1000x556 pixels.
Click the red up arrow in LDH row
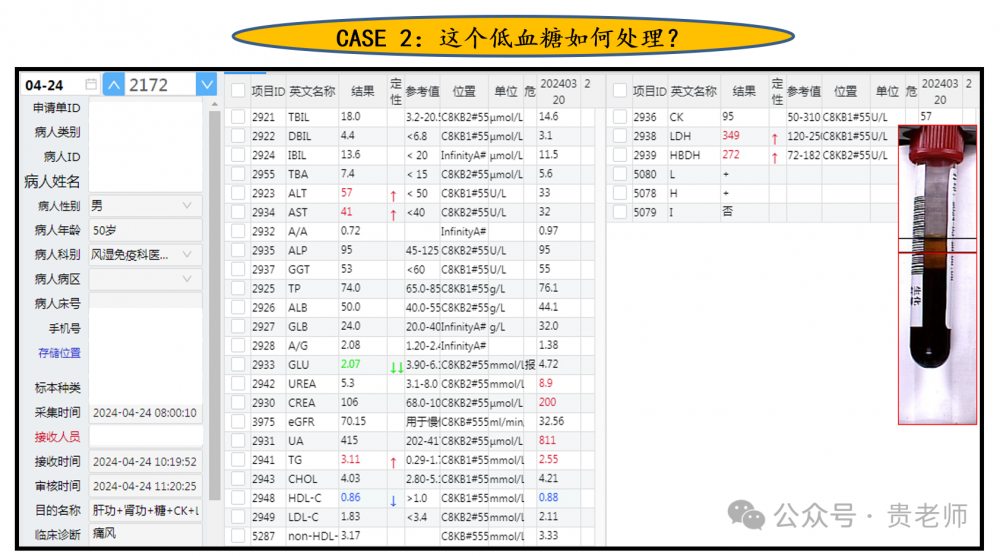click(774, 137)
